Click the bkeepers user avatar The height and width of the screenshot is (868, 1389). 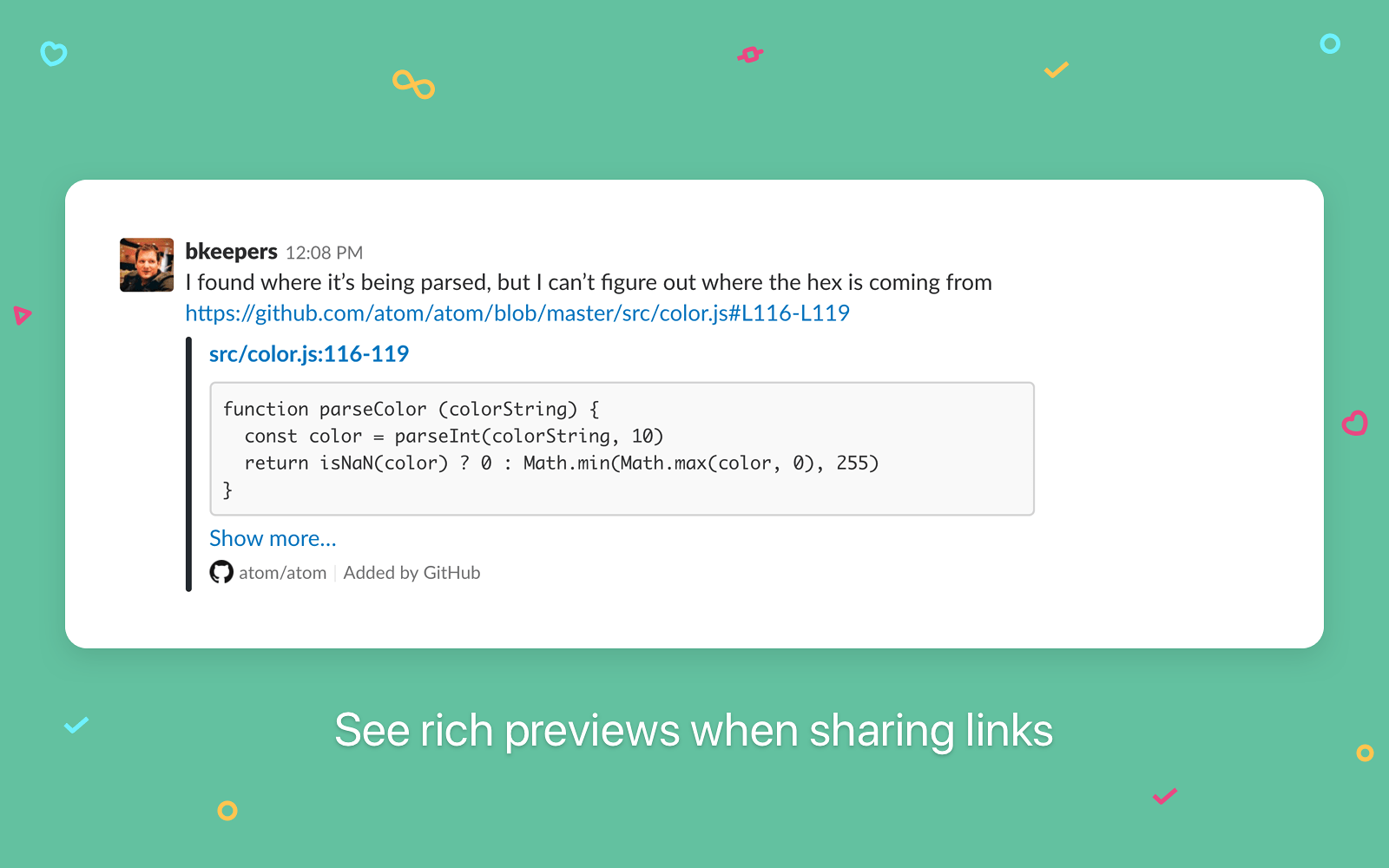pos(147,265)
